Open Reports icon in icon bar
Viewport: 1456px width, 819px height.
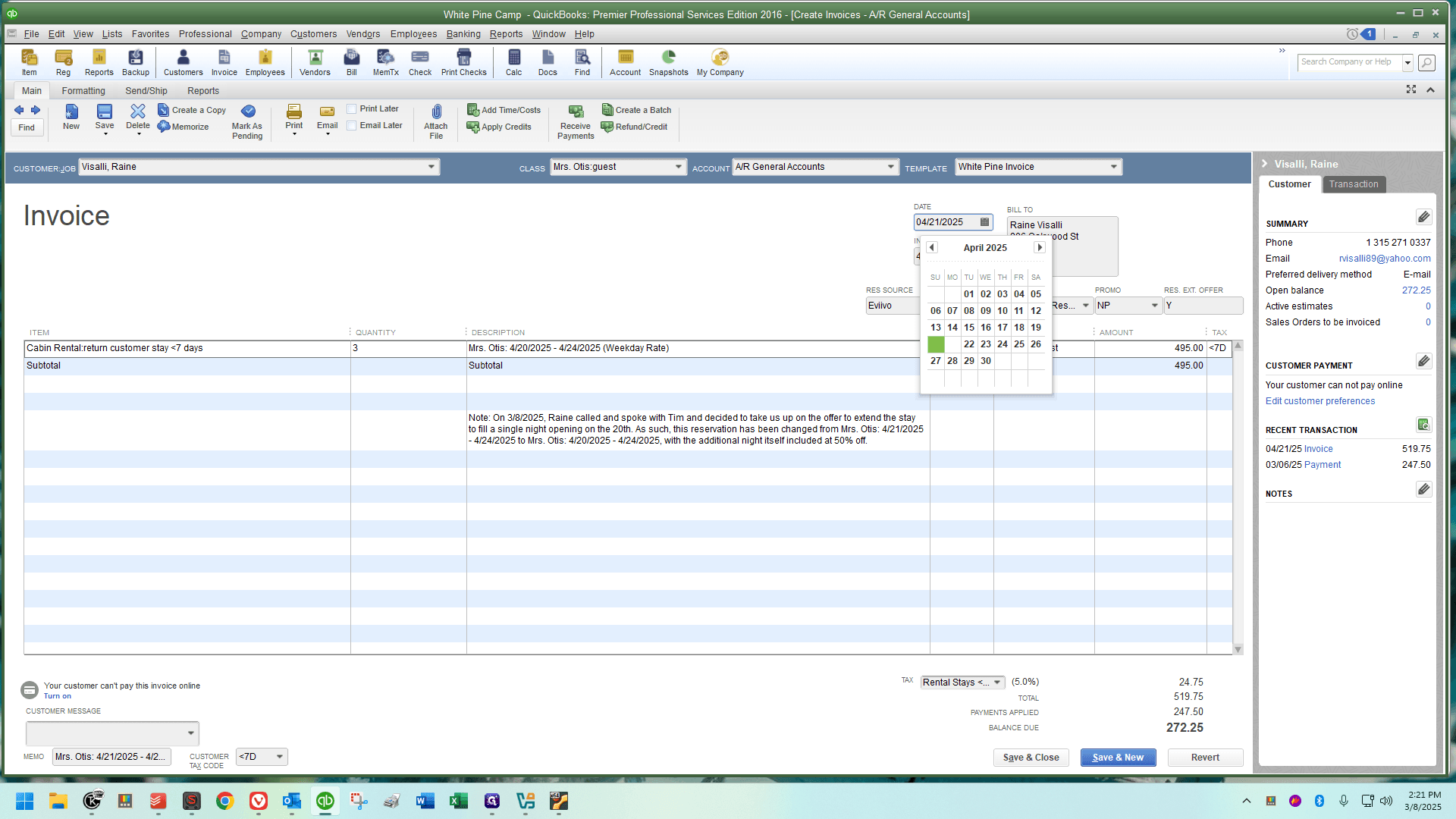99,62
